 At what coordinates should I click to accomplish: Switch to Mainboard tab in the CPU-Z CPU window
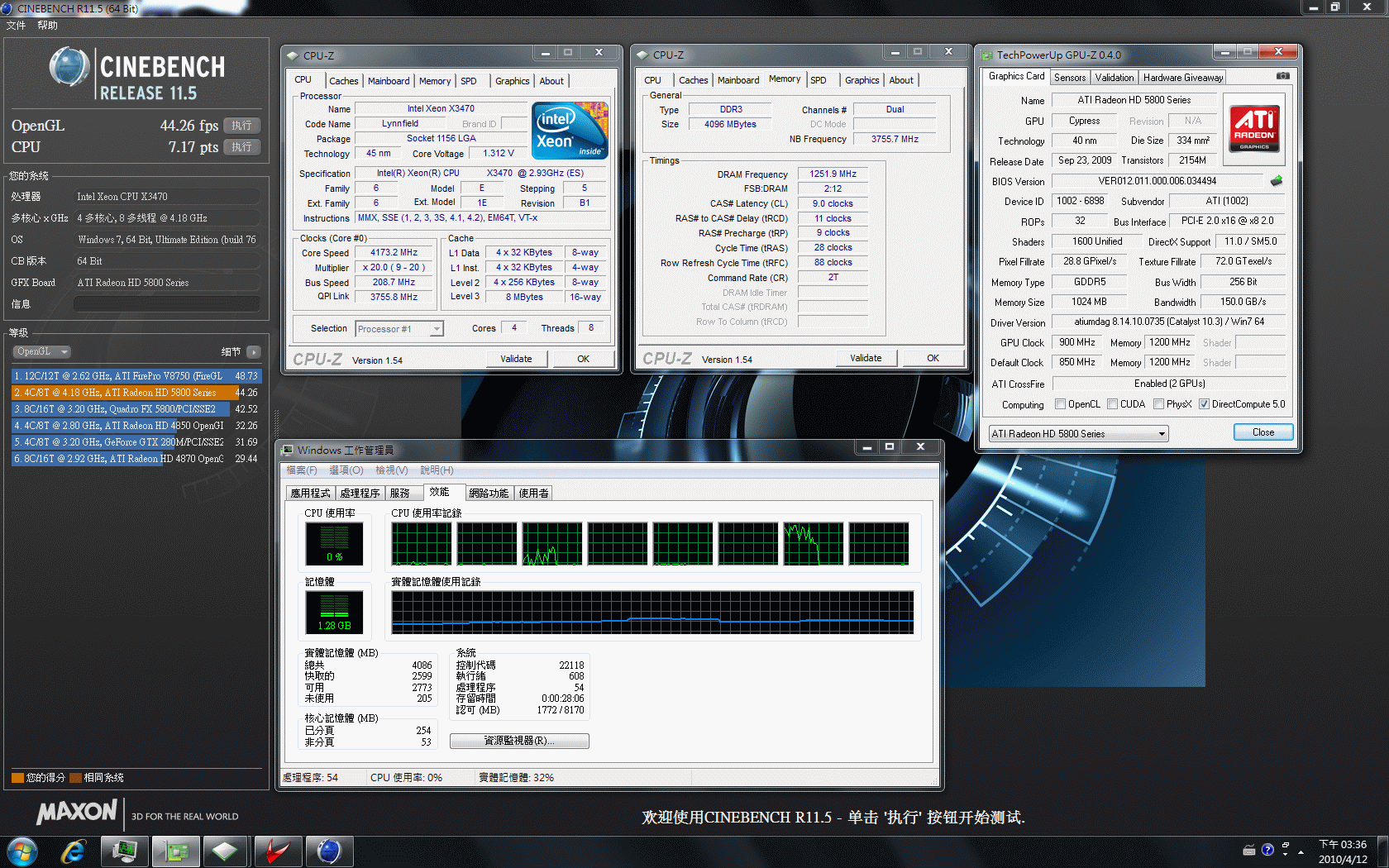tap(389, 81)
